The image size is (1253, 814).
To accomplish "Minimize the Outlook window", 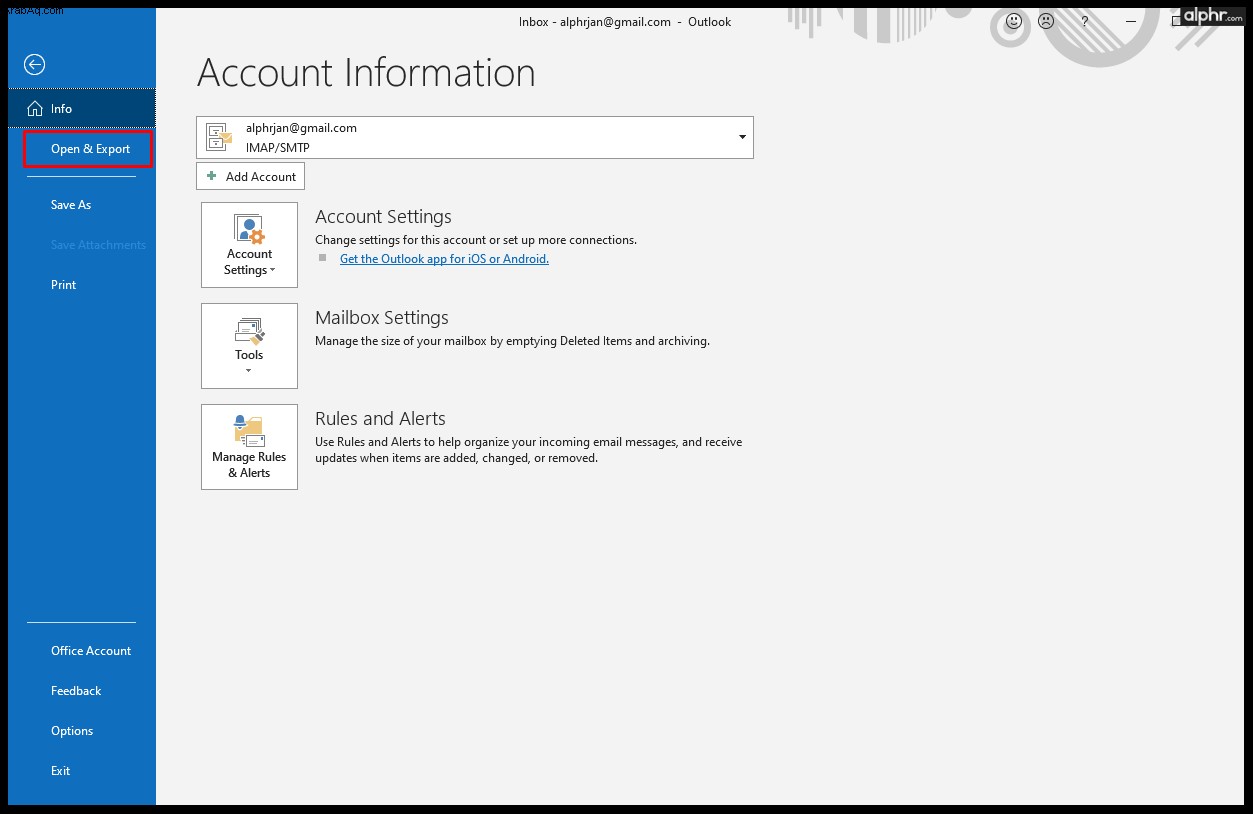I will click(1131, 21).
